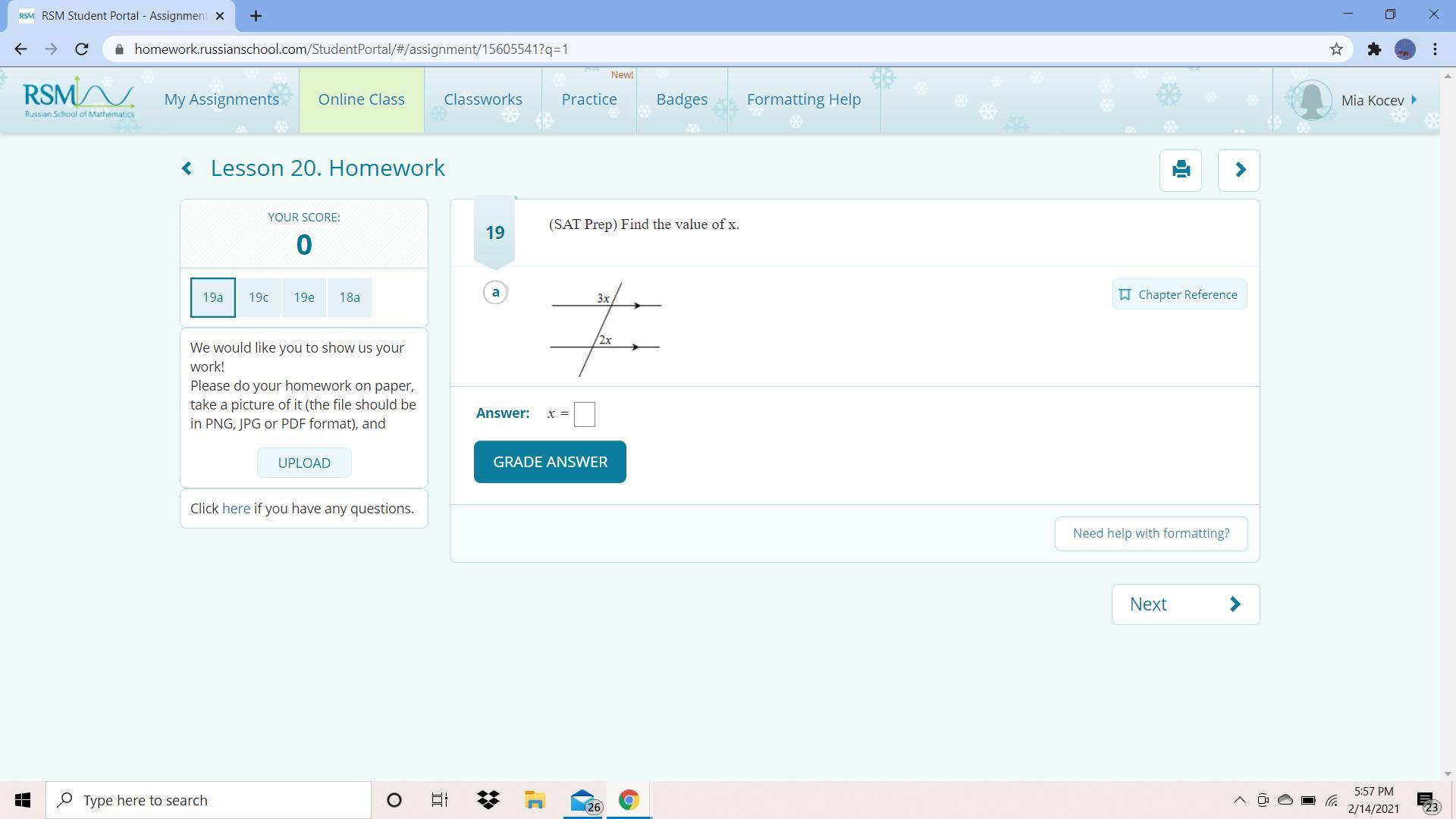Screen dimensions: 1456x819
Task: Show hidden system tray icons
Action: point(1239,800)
